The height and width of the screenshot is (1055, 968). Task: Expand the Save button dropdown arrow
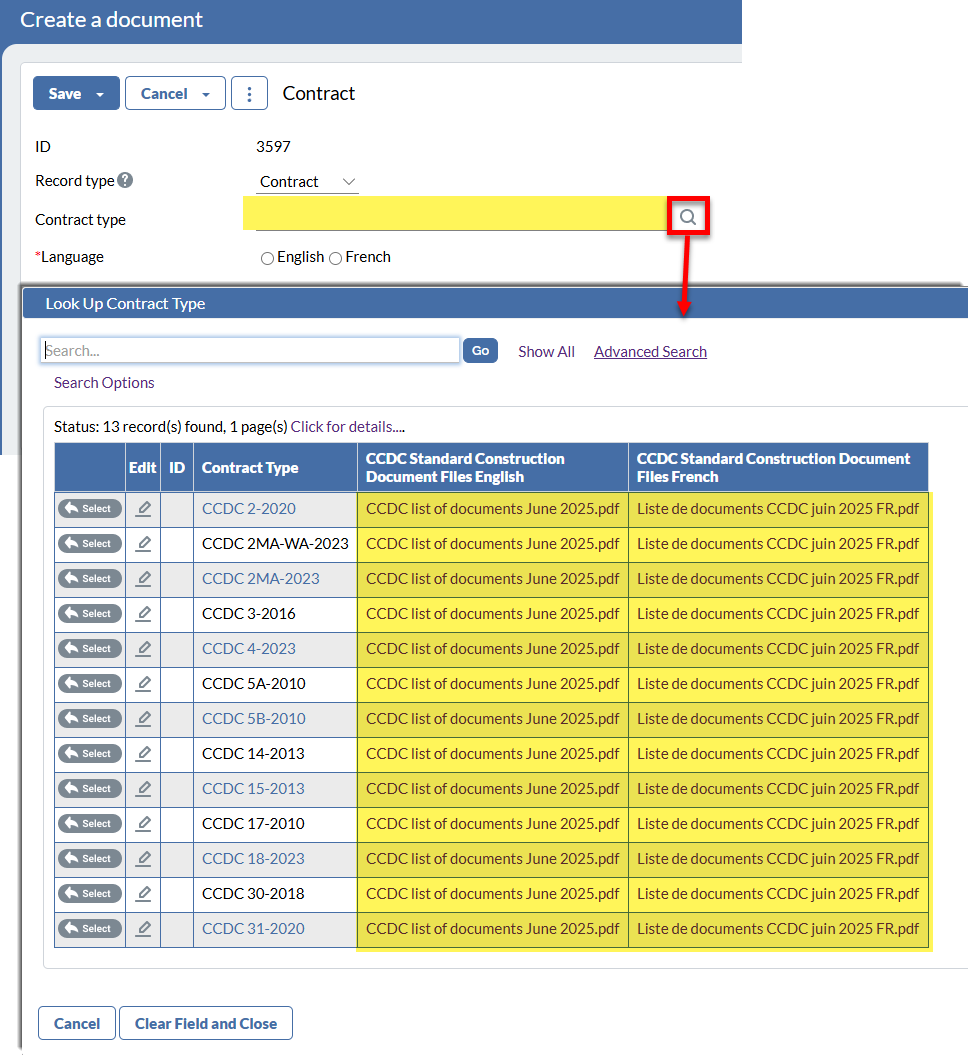pos(100,94)
